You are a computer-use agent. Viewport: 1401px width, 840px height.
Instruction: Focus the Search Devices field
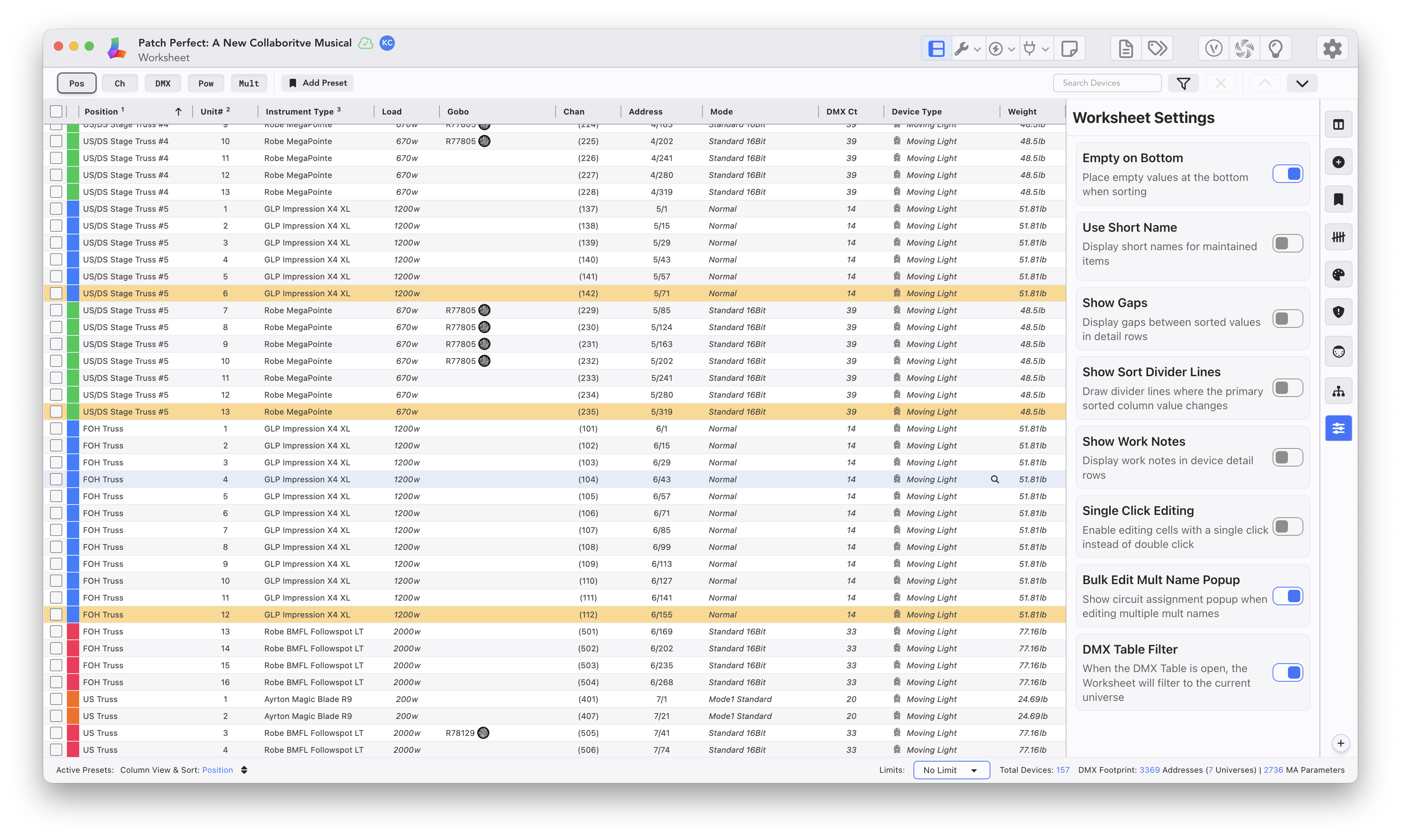click(1106, 83)
